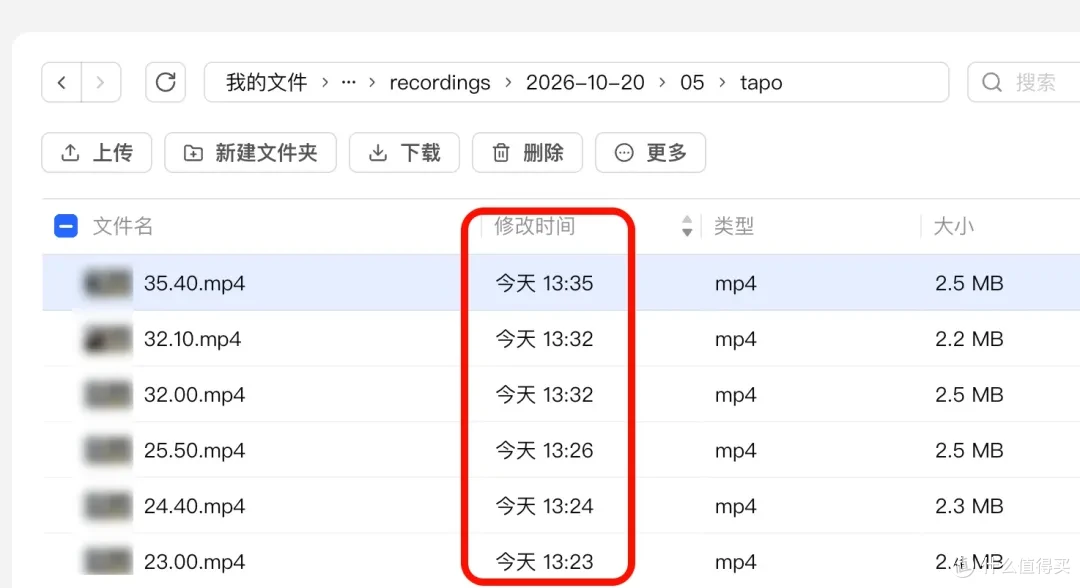Navigate to 2026-10-20 in breadcrumb
The width and height of the screenshot is (1080, 588).
click(585, 83)
